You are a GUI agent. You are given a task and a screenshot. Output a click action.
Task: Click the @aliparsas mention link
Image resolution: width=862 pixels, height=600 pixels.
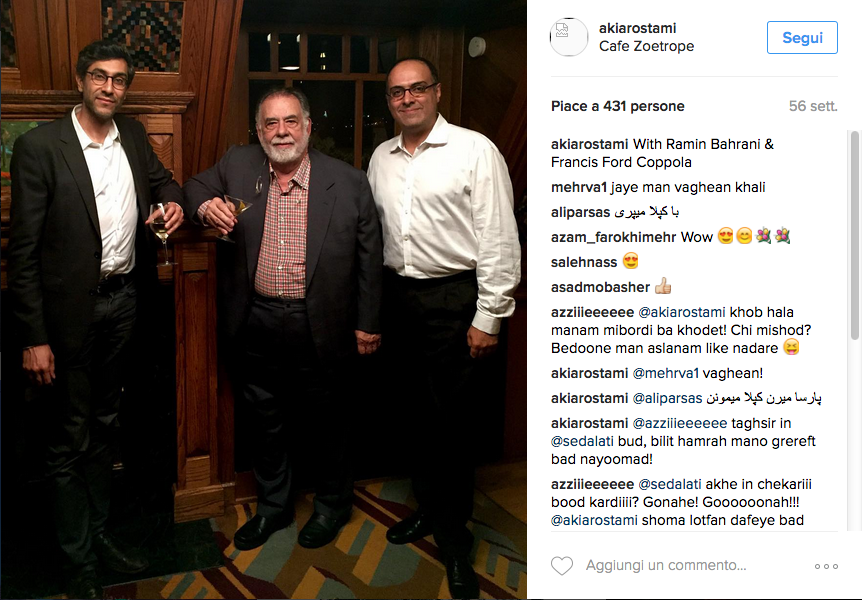tap(667, 398)
